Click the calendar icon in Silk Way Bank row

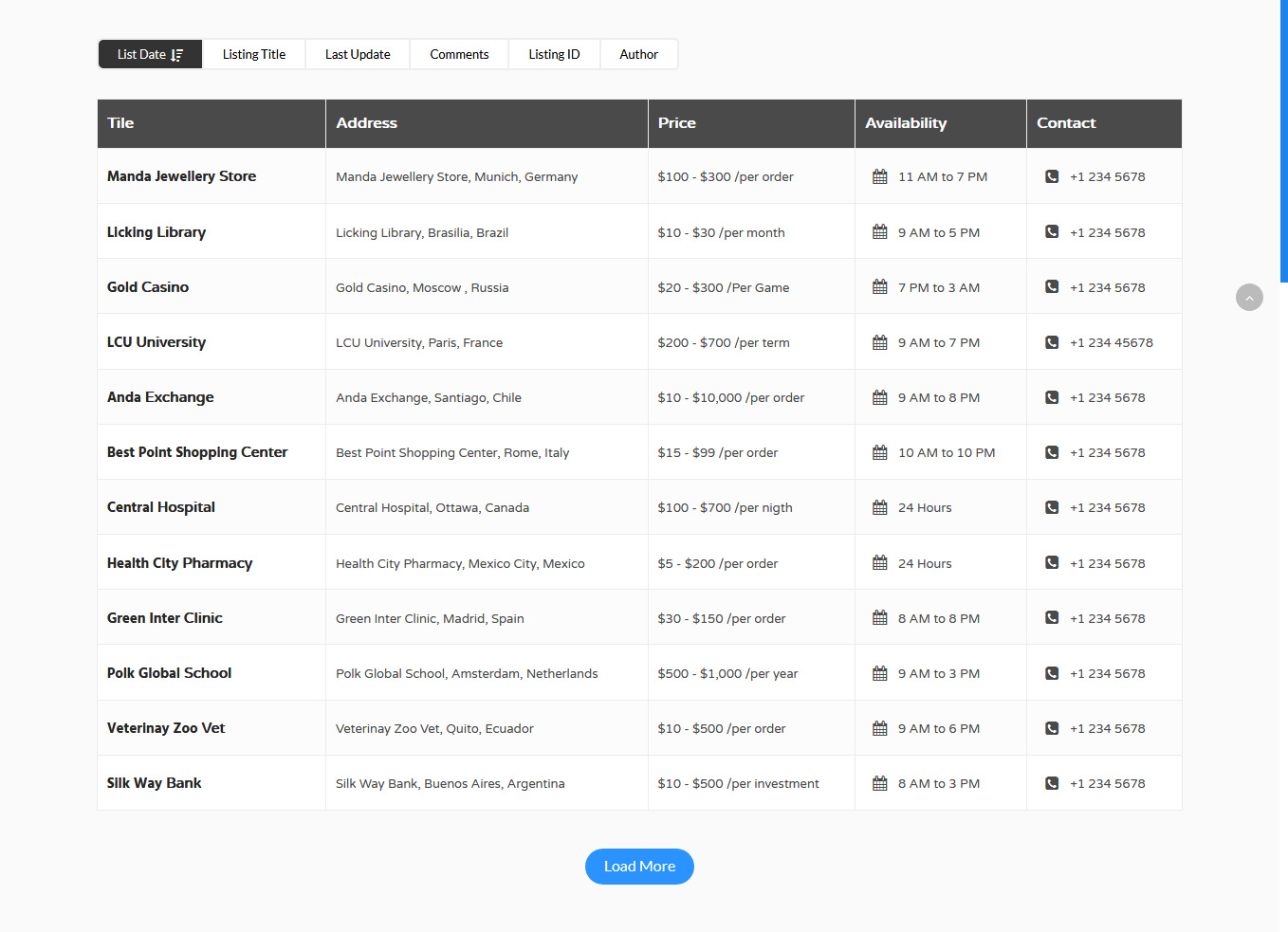coord(879,783)
